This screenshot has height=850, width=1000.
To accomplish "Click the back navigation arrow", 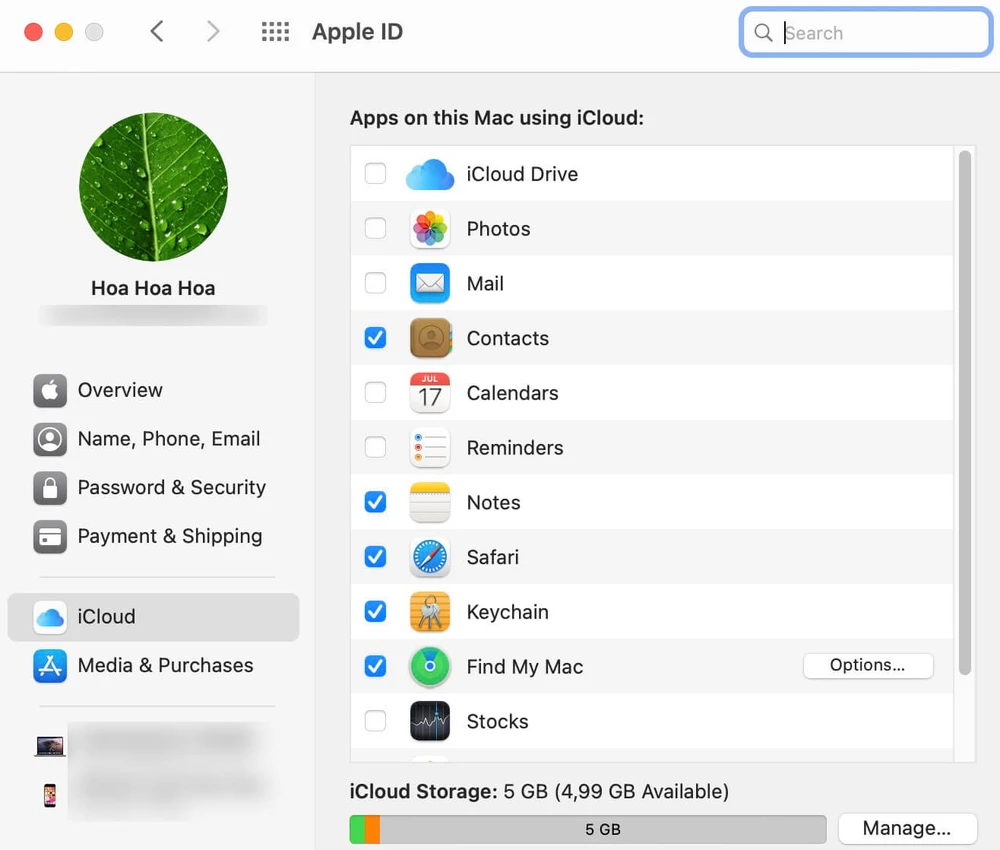I will pos(157,31).
